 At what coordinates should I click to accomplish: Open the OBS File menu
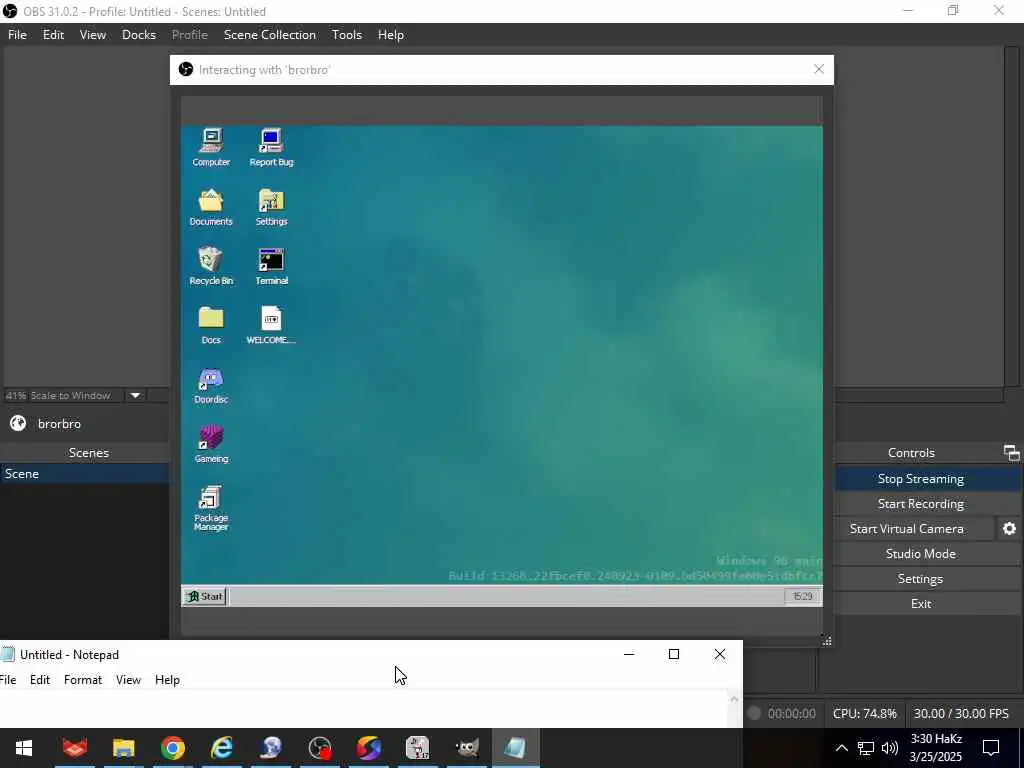tap(17, 35)
